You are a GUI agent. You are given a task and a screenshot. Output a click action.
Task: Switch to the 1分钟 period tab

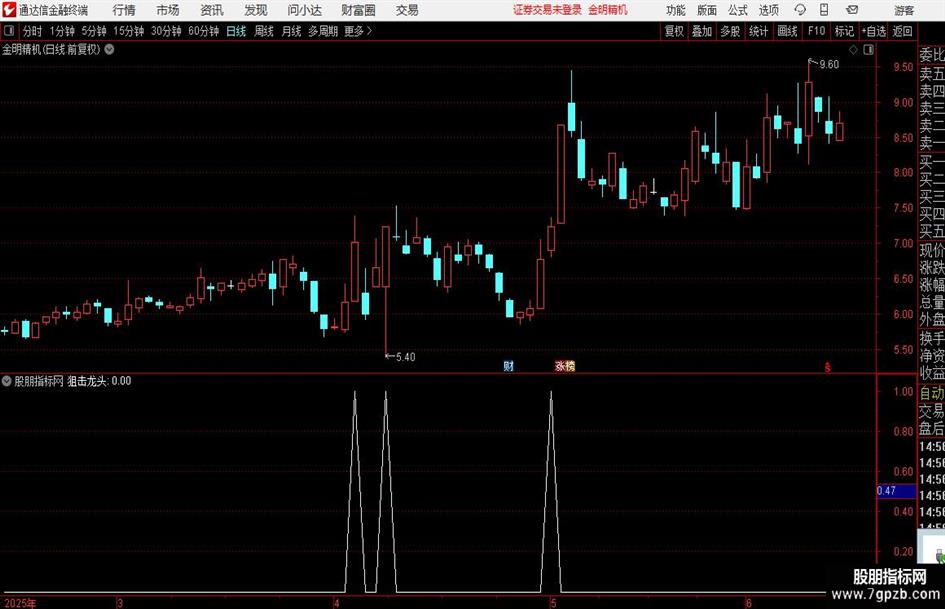(x=62, y=31)
